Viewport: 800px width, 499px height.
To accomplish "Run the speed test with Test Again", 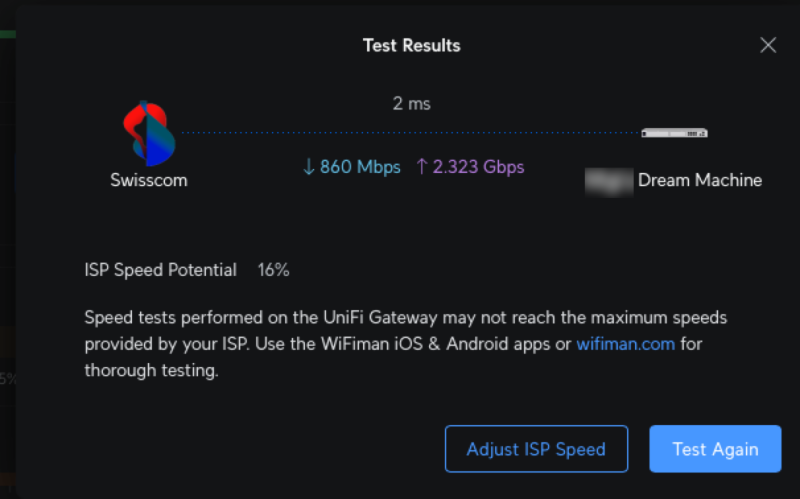I will [715, 449].
